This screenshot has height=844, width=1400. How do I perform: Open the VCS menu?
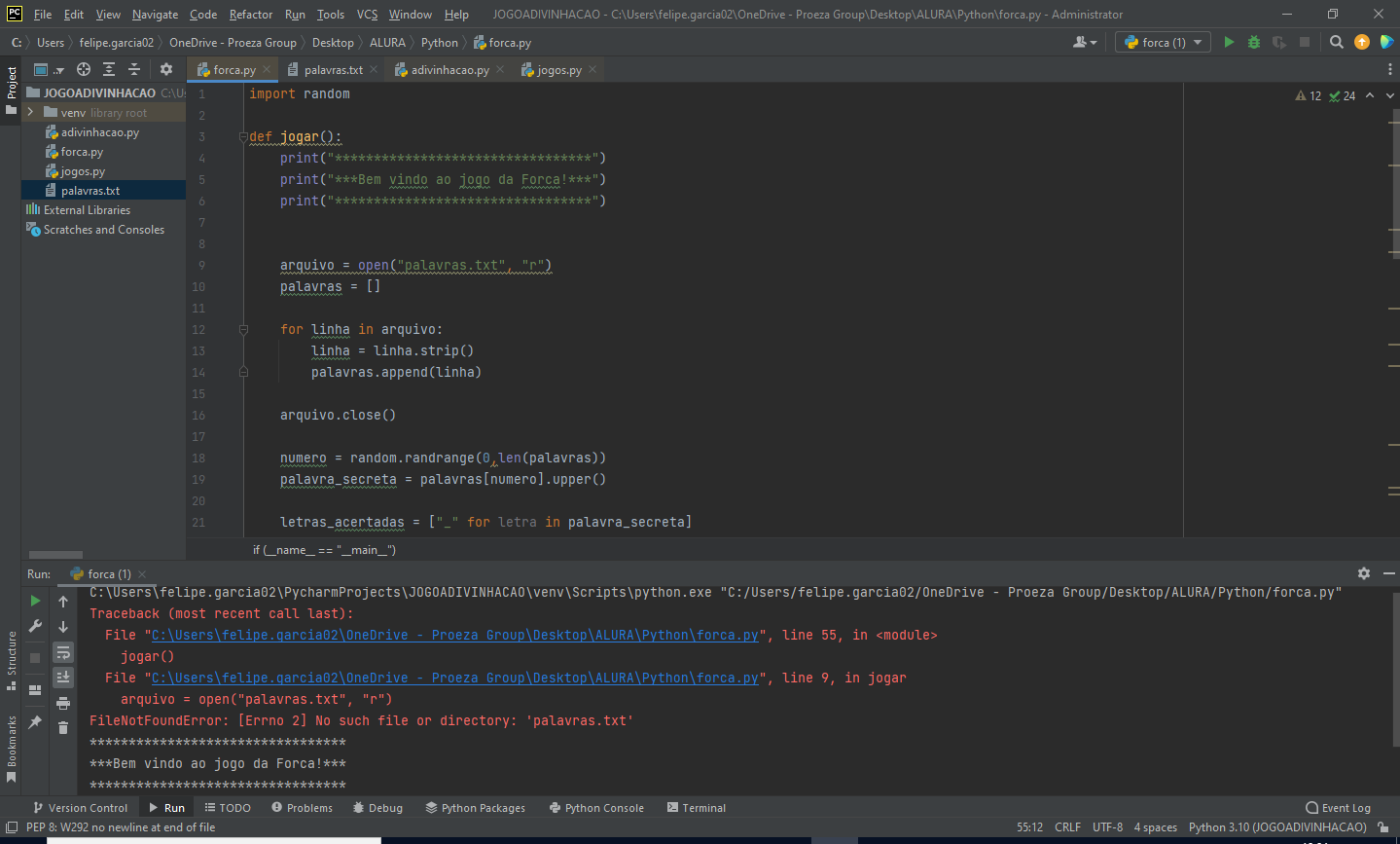point(367,15)
